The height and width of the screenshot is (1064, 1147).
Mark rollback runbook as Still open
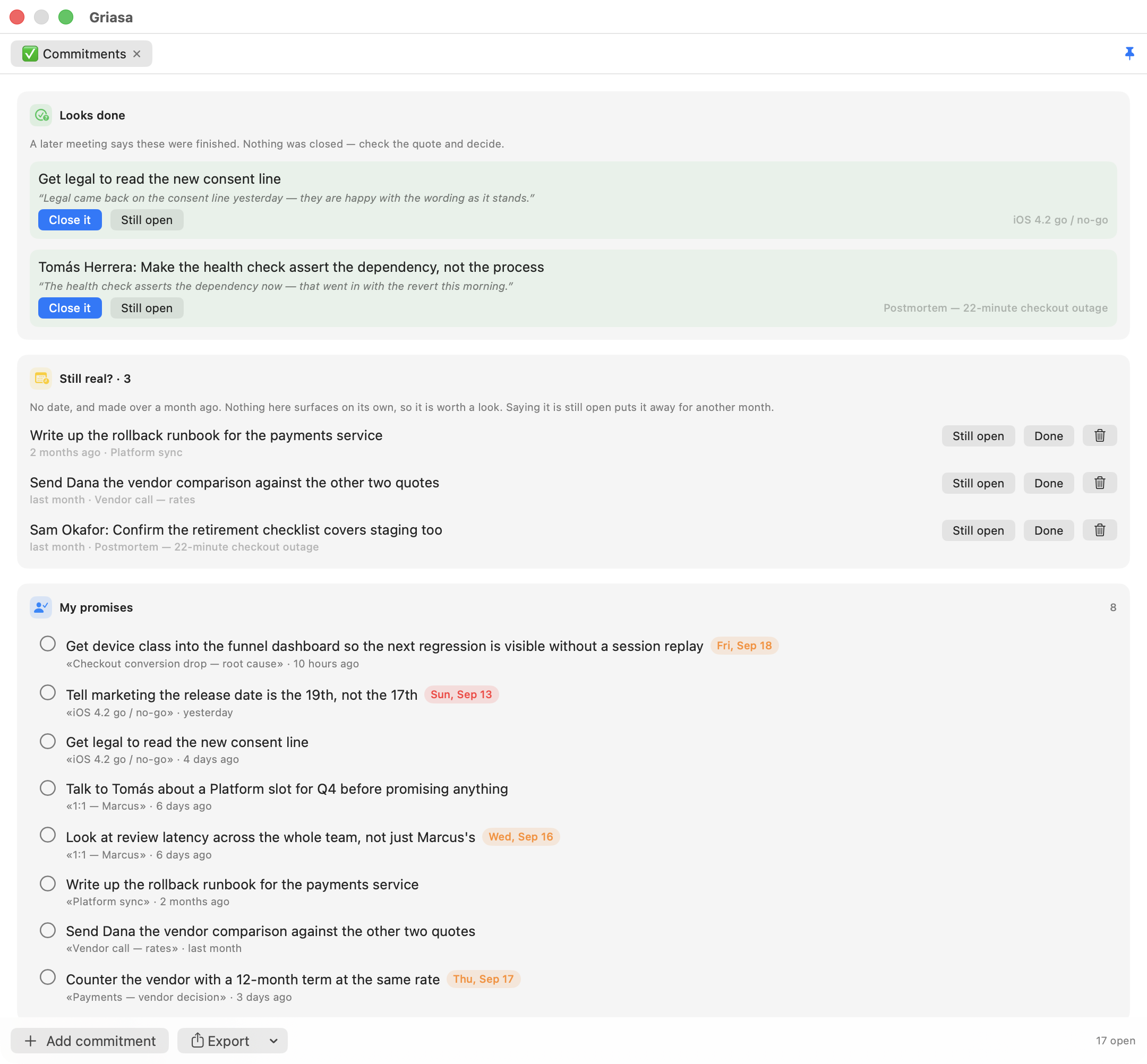978,436
